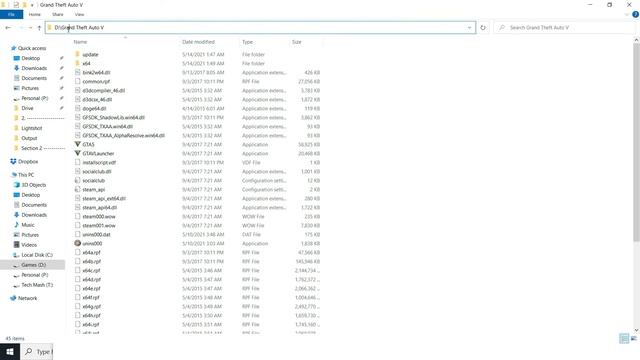Select installscript.vdf file
The width and height of the screenshot is (640, 360).
point(99,162)
